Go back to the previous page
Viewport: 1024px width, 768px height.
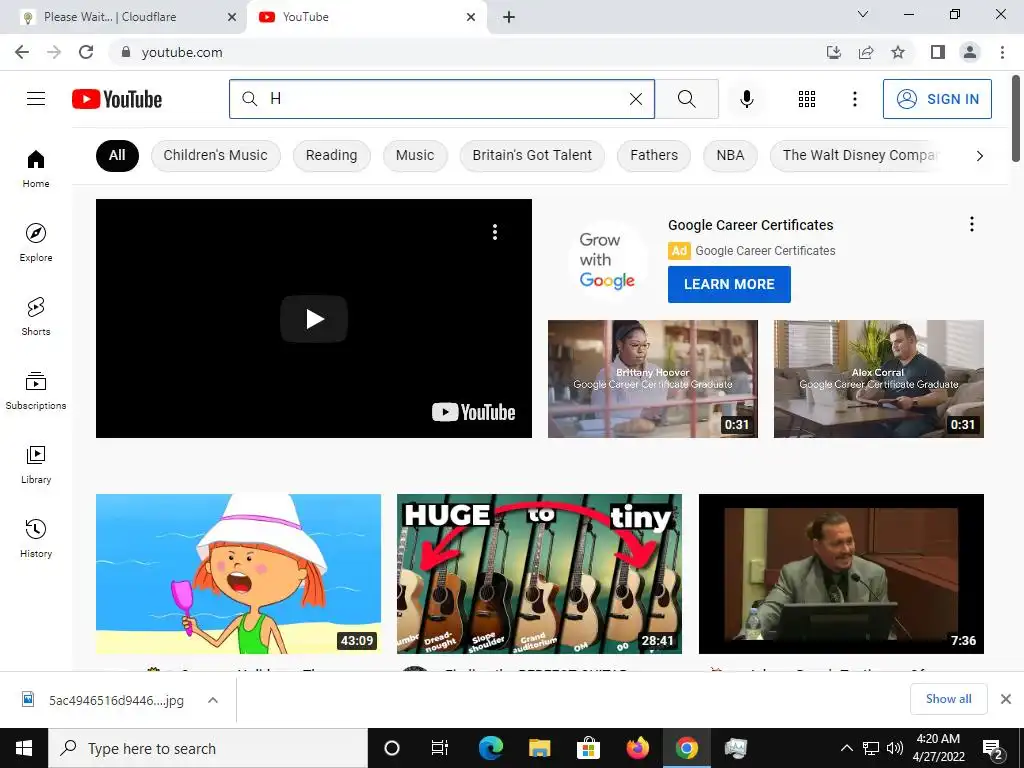[22, 52]
